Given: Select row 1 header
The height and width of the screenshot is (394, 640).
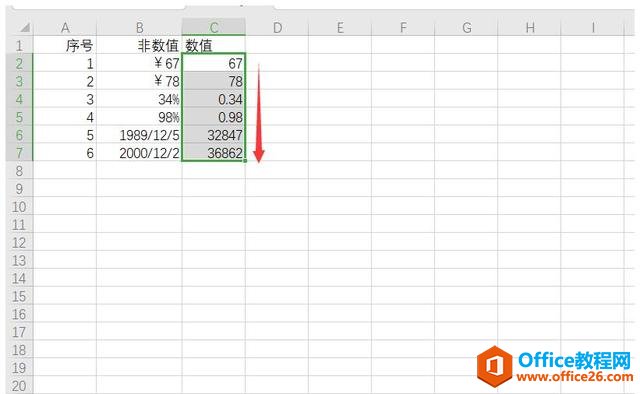Looking at the screenshot, I should pyautogui.click(x=19, y=45).
